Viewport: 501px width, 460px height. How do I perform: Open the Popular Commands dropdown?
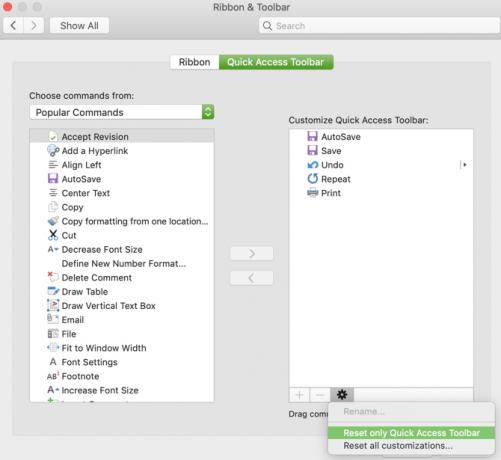pyautogui.click(x=122, y=112)
